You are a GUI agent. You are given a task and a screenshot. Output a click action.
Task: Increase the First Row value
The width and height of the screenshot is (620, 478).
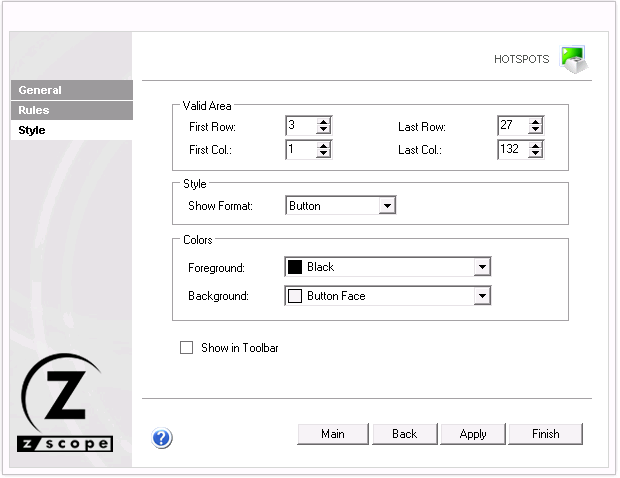point(323,122)
